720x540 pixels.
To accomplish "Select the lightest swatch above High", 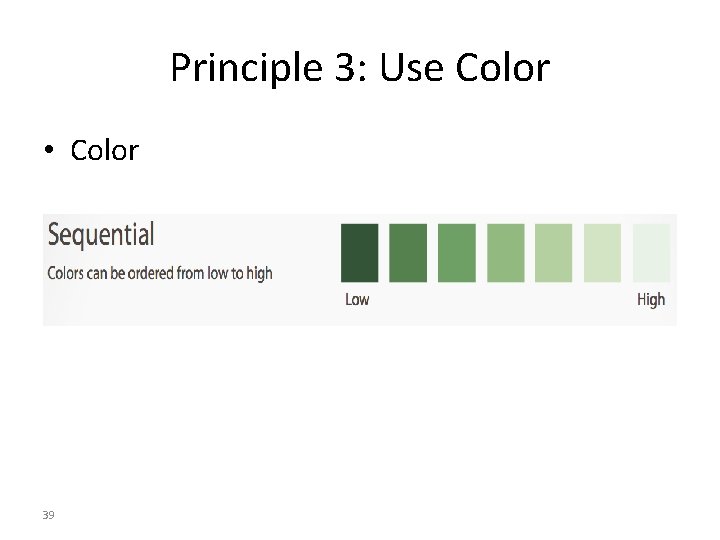I will [651, 253].
